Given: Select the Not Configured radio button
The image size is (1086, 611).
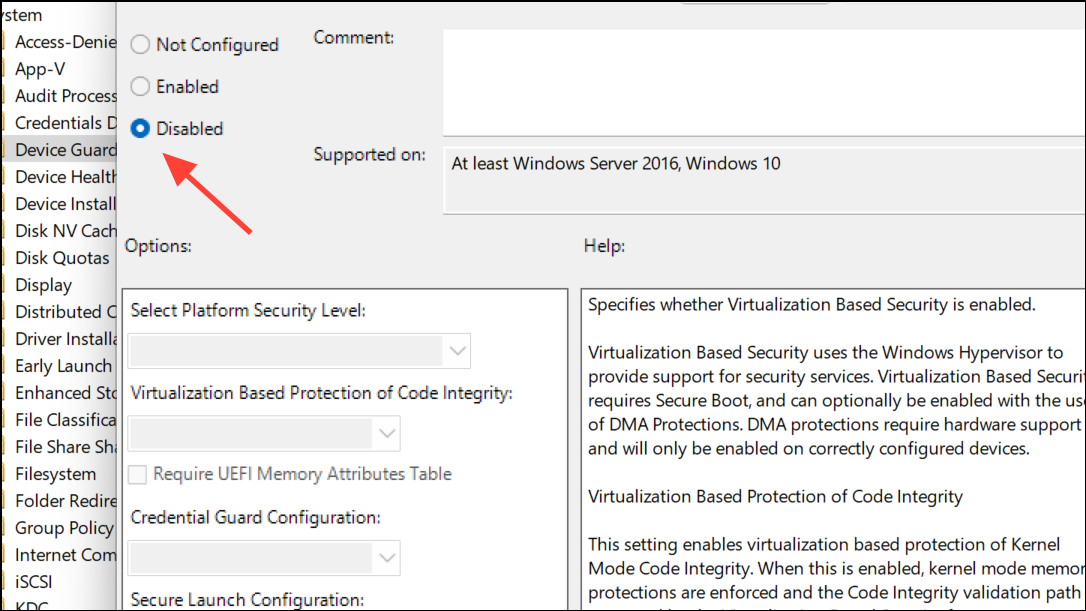Looking at the screenshot, I should 141,45.
